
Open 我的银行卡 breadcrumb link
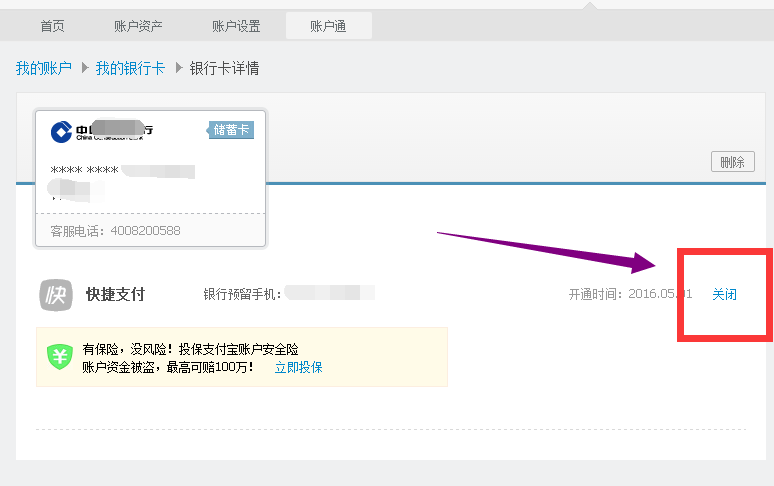click(x=130, y=68)
